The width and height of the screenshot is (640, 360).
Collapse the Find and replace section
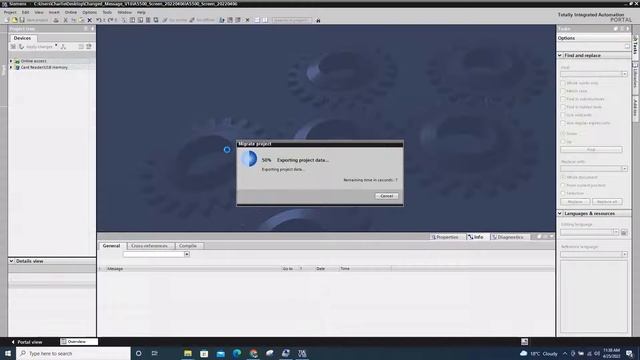point(560,55)
